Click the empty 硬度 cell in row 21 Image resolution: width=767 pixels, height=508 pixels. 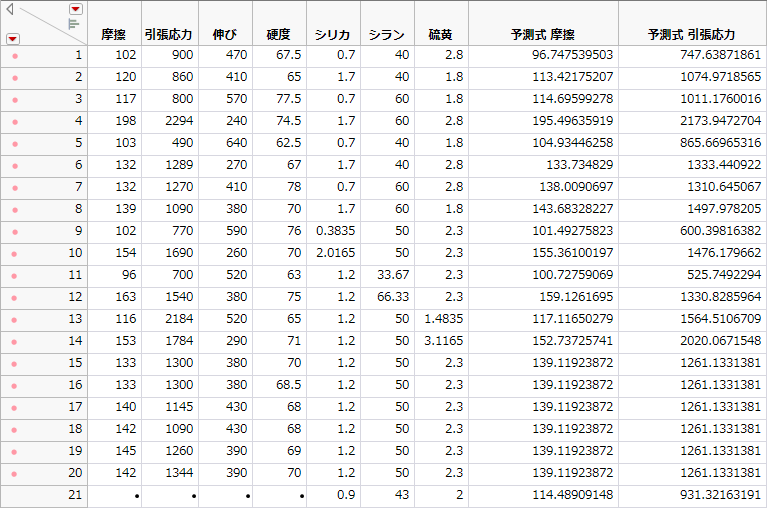tap(280, 496)
